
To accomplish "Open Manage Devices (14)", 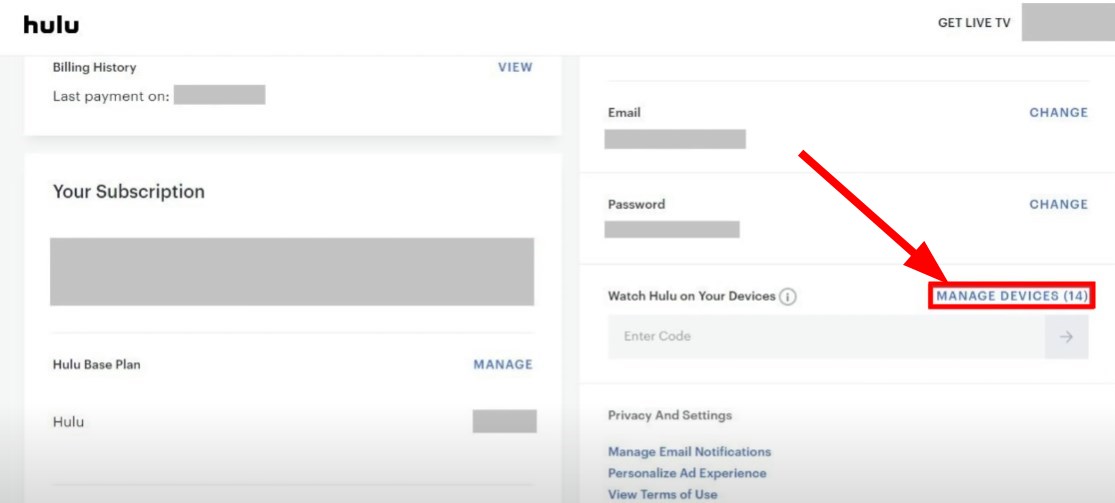I will pyautogui.click(x=1011, y=296).
